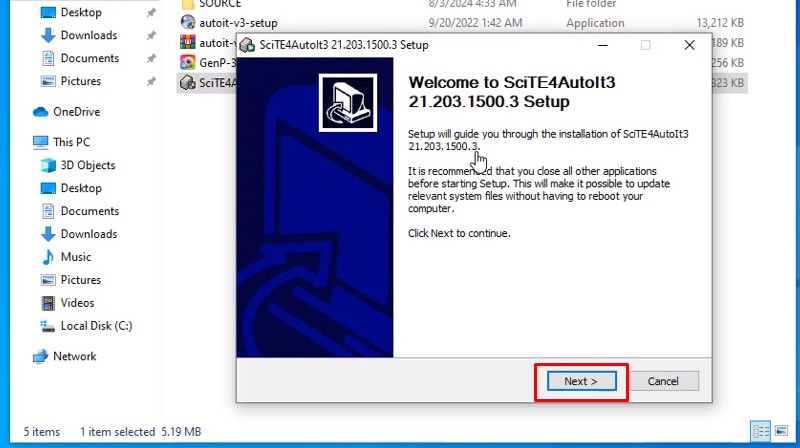Image resolution: width=800 pixels, height=448 pixels.
Task: Go to the Music folder
Action: (x=76, y=257)
